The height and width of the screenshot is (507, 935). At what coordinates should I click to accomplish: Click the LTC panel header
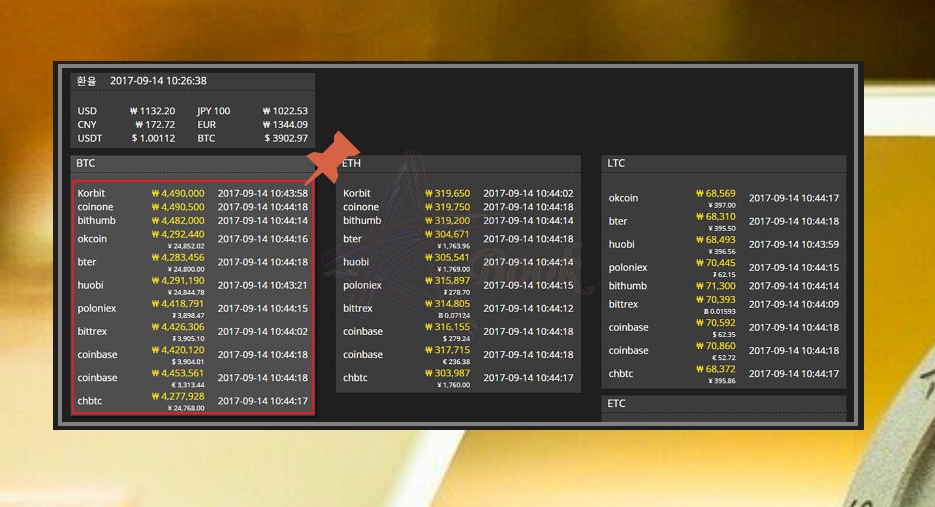click(723, 163)
